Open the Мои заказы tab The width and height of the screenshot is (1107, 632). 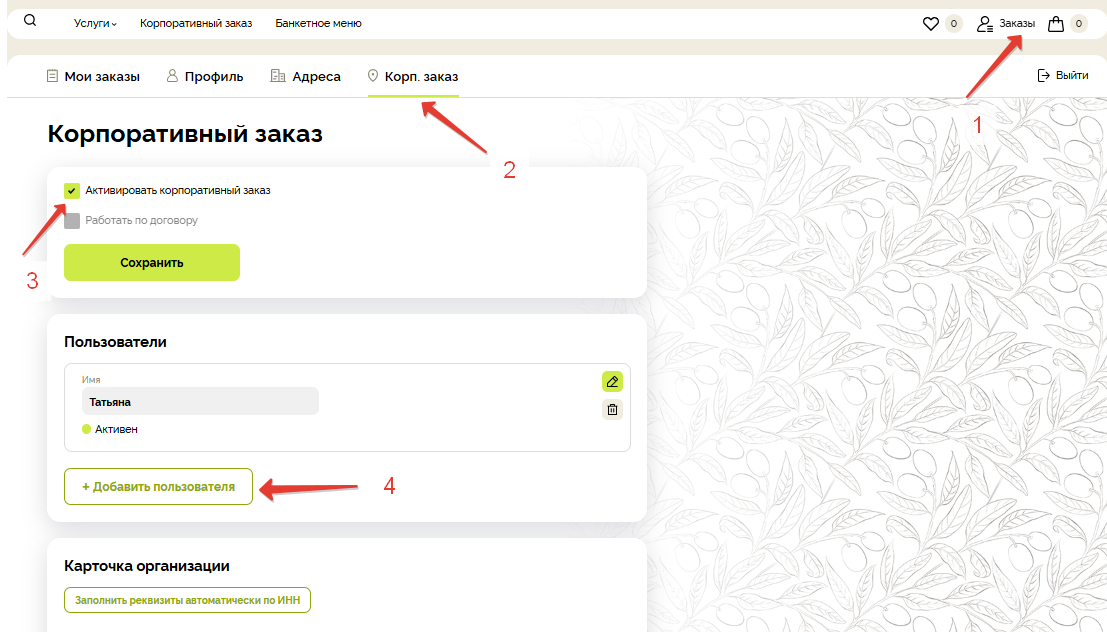93,76
